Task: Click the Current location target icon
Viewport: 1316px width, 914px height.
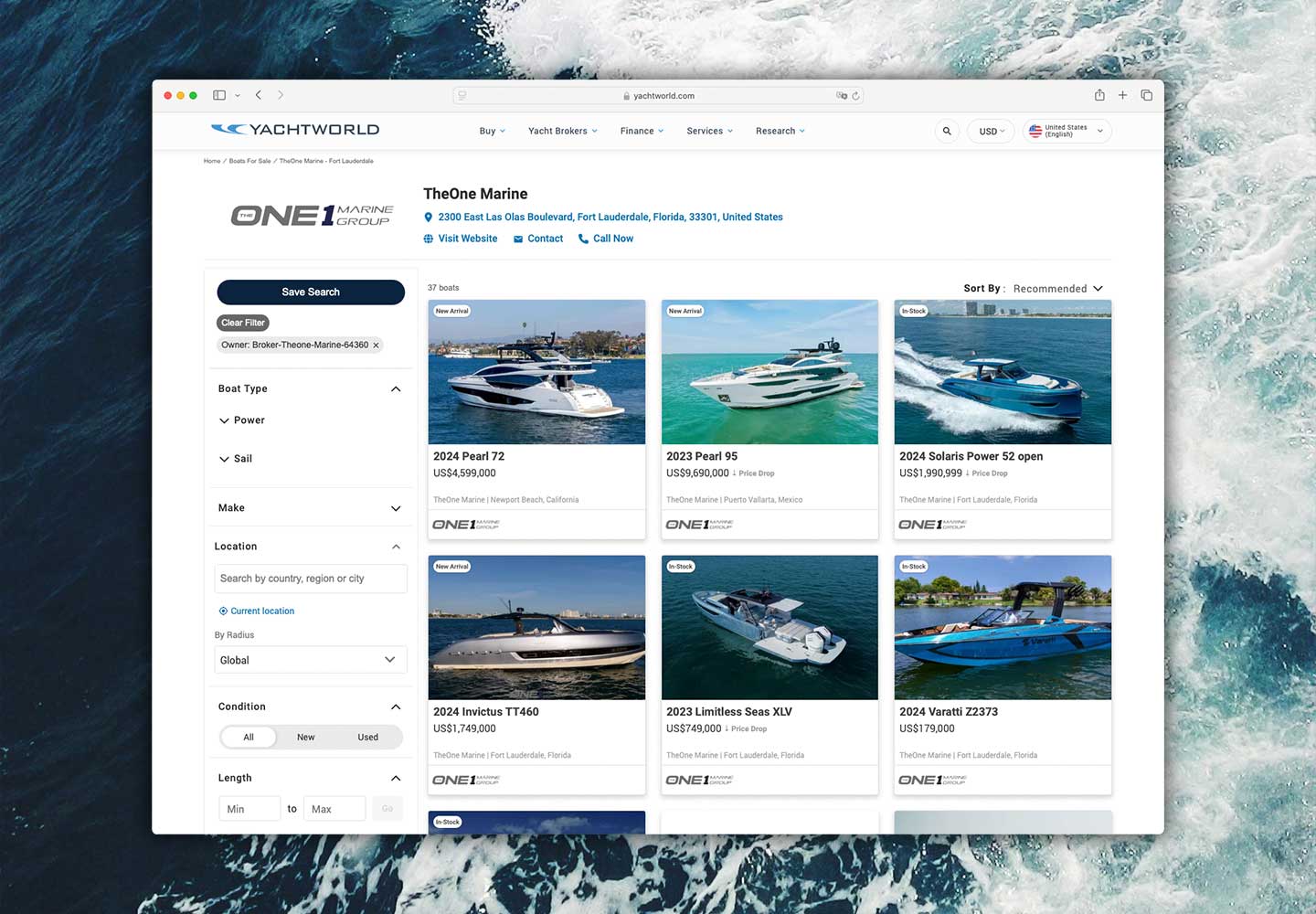Action: click(x=223, y=611)
